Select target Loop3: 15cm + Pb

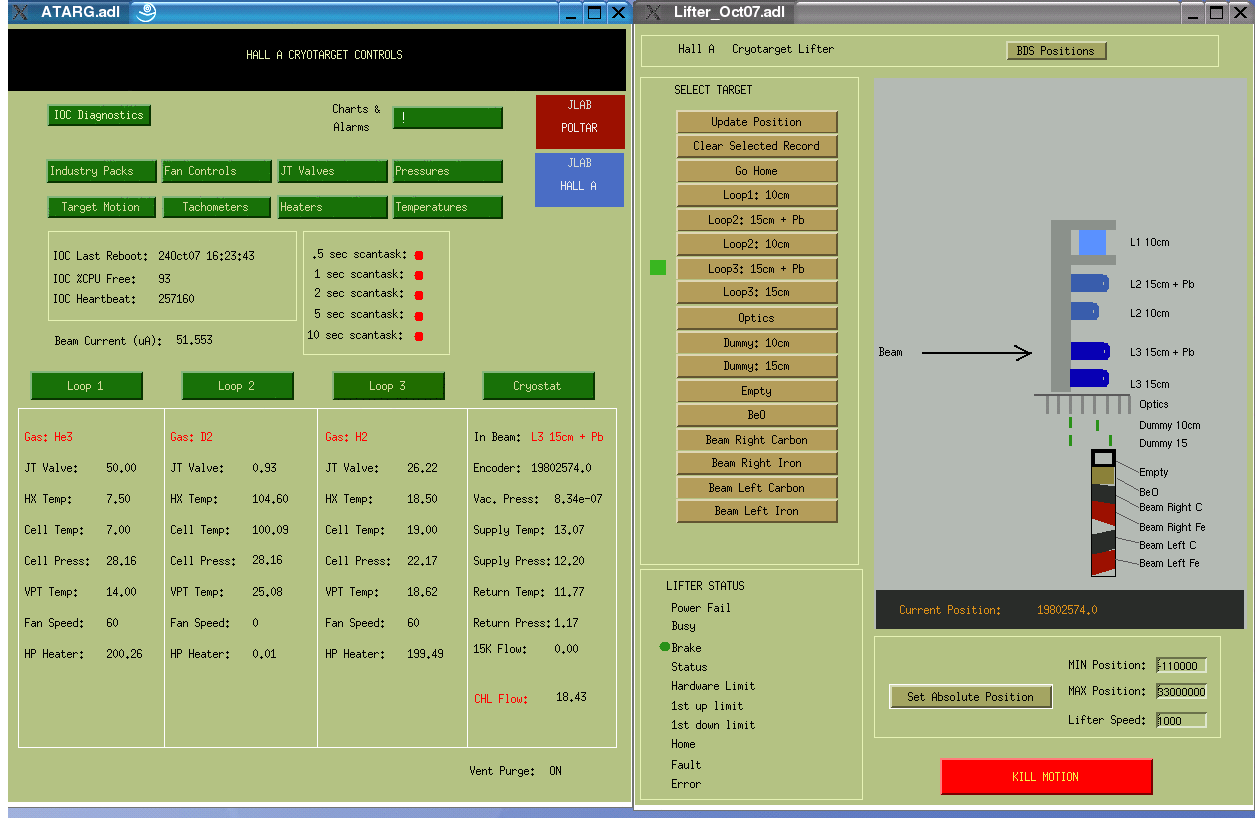tap(757, 269)
